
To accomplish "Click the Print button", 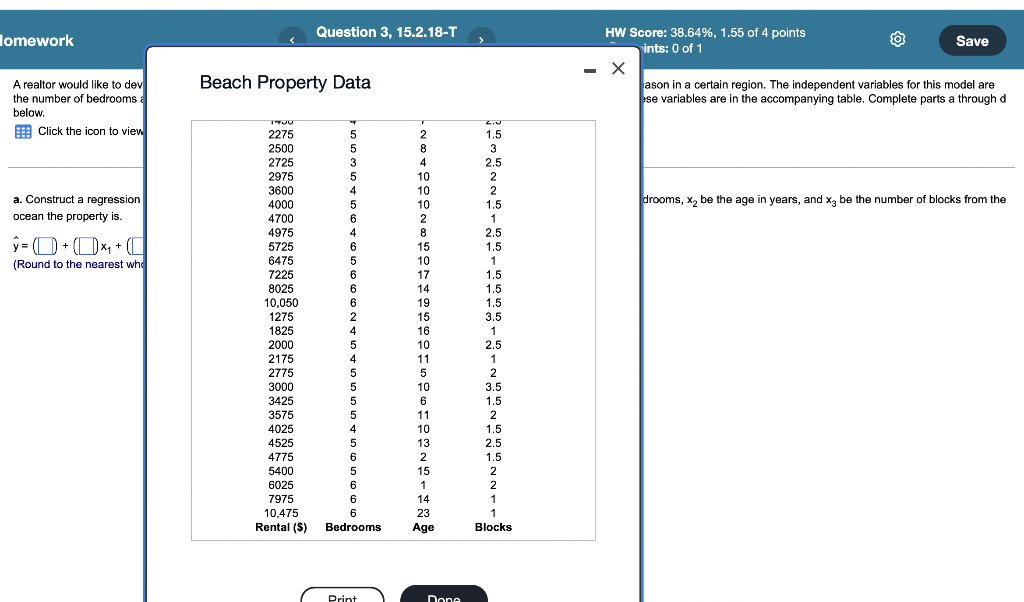I will click(x=342, y=594).
